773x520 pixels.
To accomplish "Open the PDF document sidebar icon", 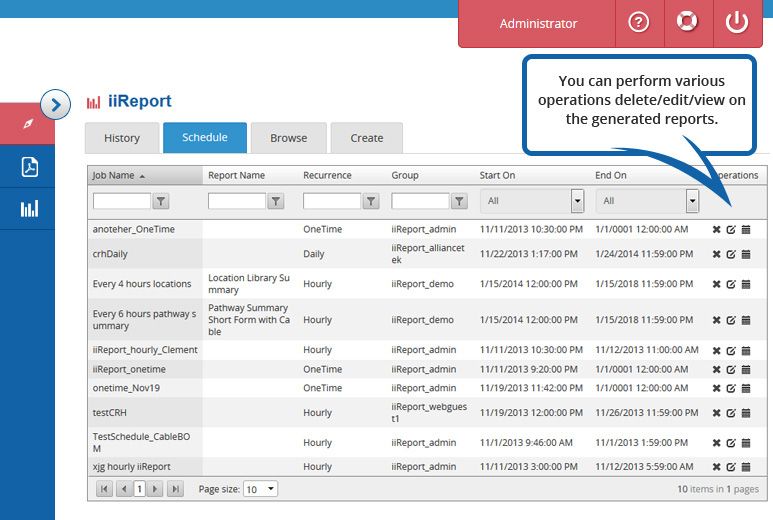I will tap(30, 167).
